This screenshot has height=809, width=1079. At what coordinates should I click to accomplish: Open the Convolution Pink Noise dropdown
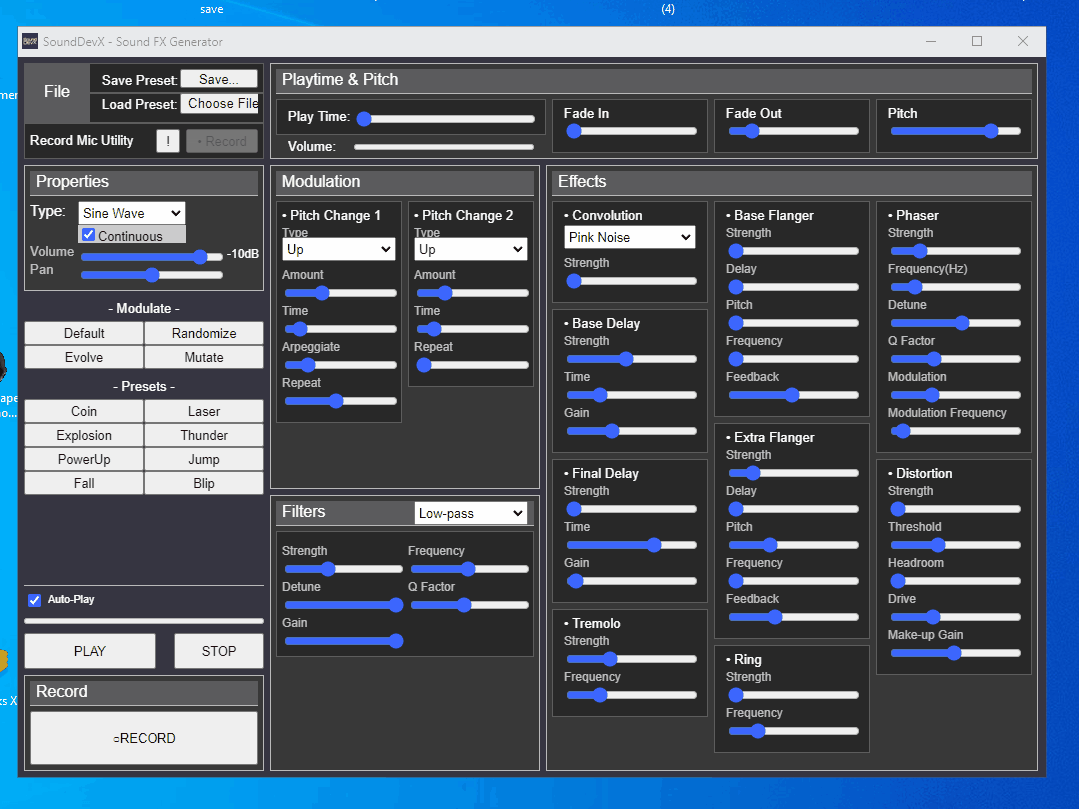point(629,237)
